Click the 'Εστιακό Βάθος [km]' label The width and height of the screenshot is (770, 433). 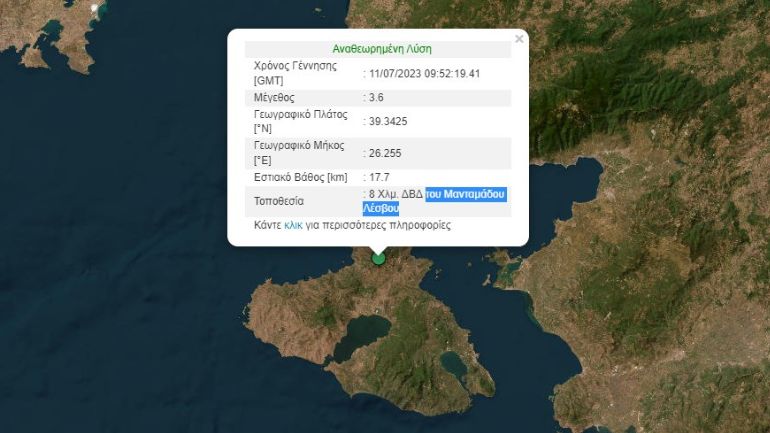[x=301, y=177]
